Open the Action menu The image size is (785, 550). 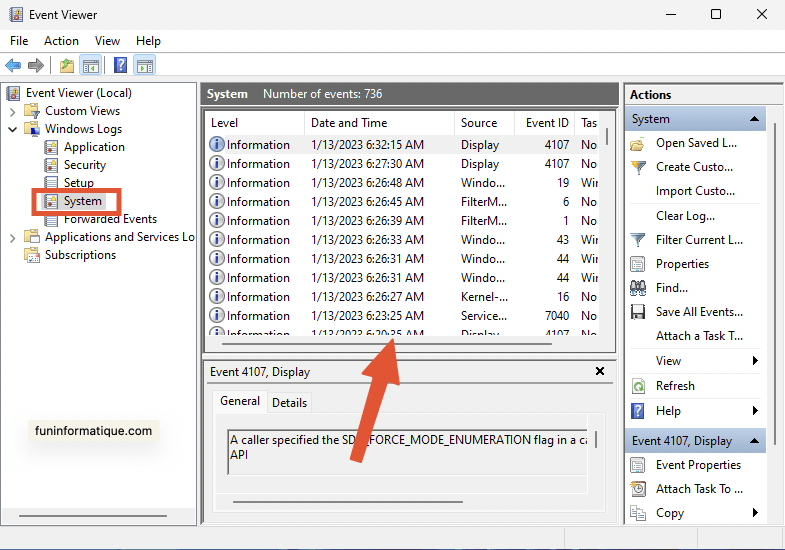(61, 41)
